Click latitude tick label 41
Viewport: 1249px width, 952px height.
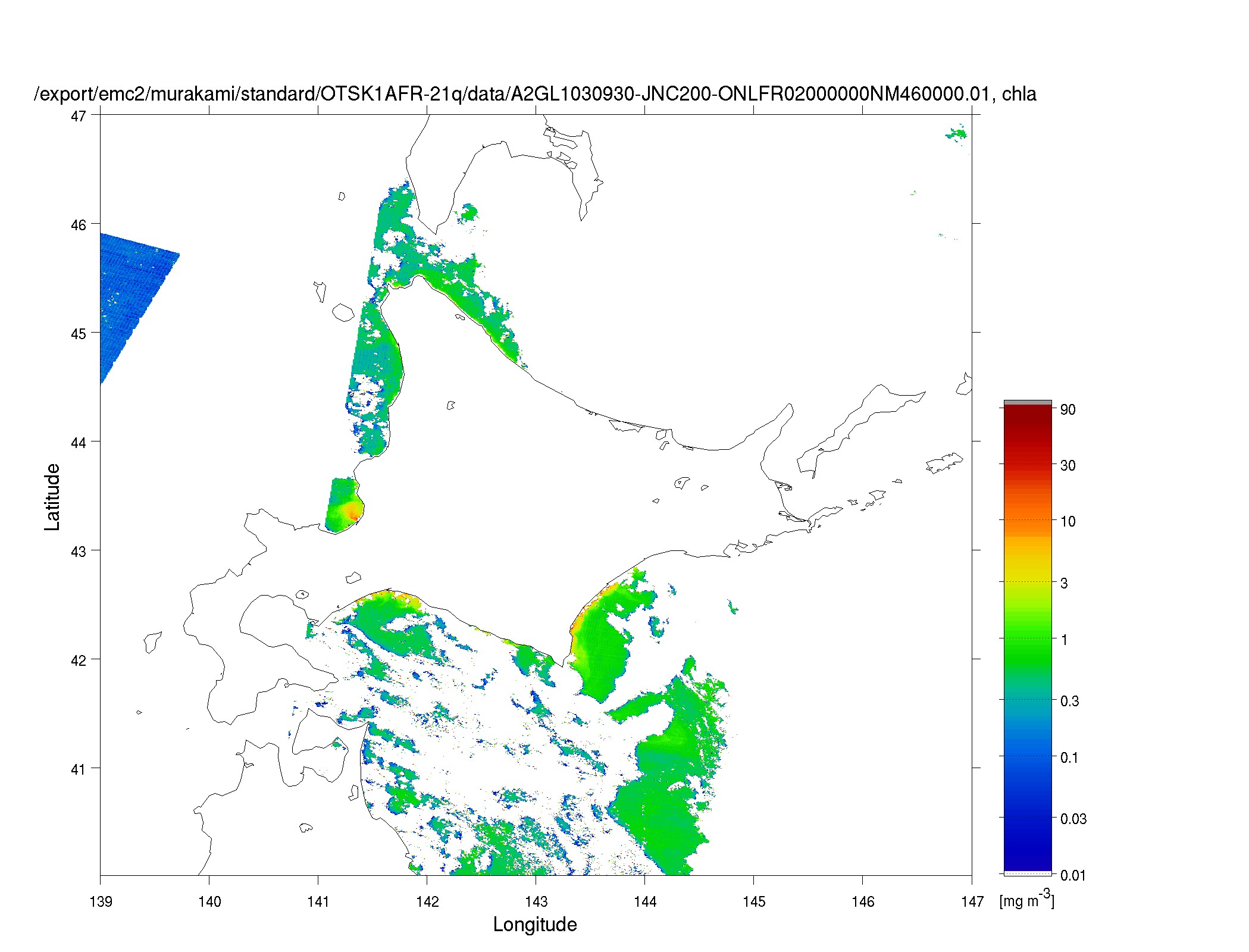click(79, 769)
